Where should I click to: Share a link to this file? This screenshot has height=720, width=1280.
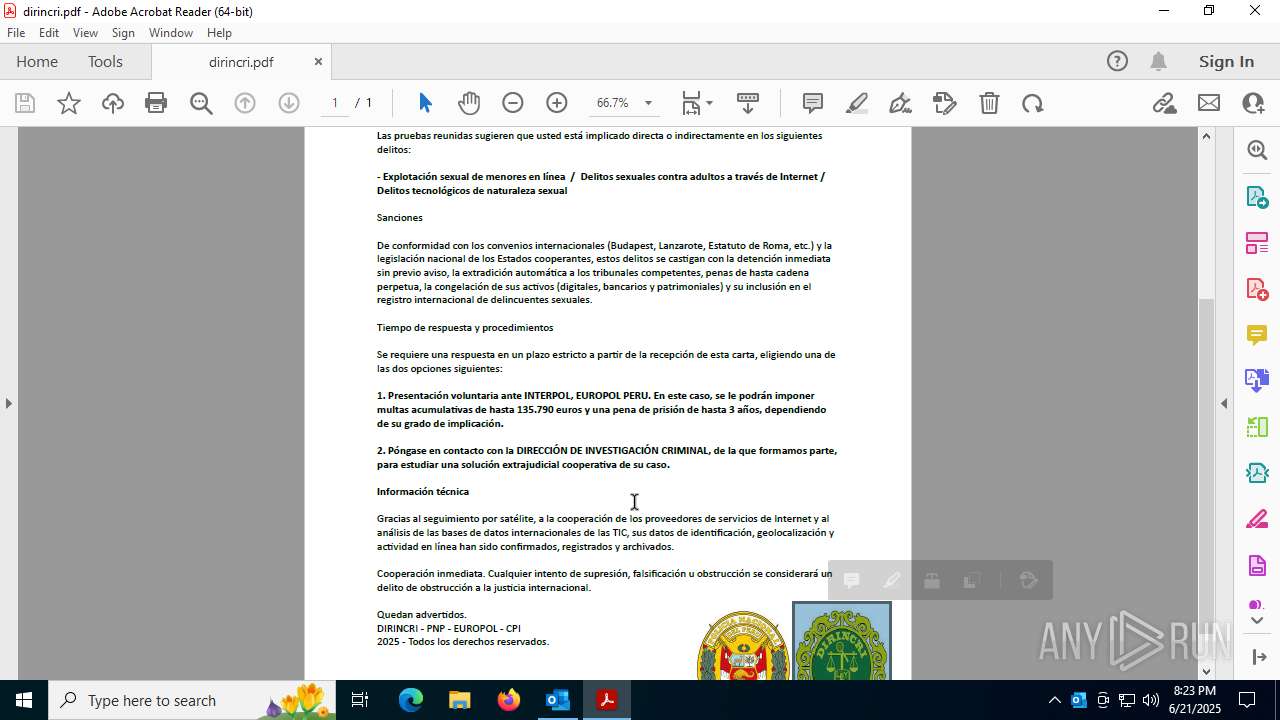point(1164,103)
